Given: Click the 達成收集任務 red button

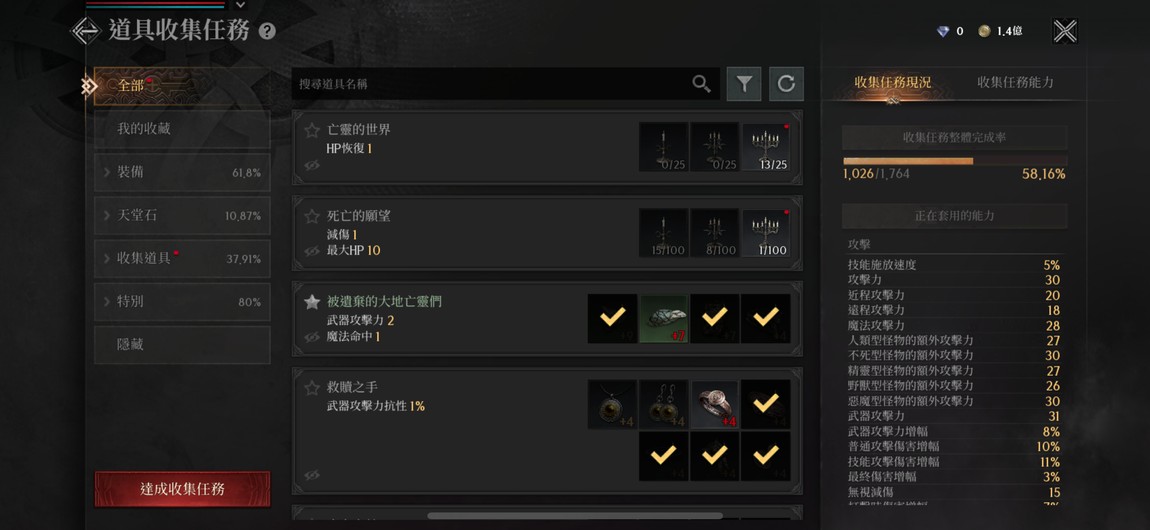Looking at the screenshot, I should (x=183, y=489).
